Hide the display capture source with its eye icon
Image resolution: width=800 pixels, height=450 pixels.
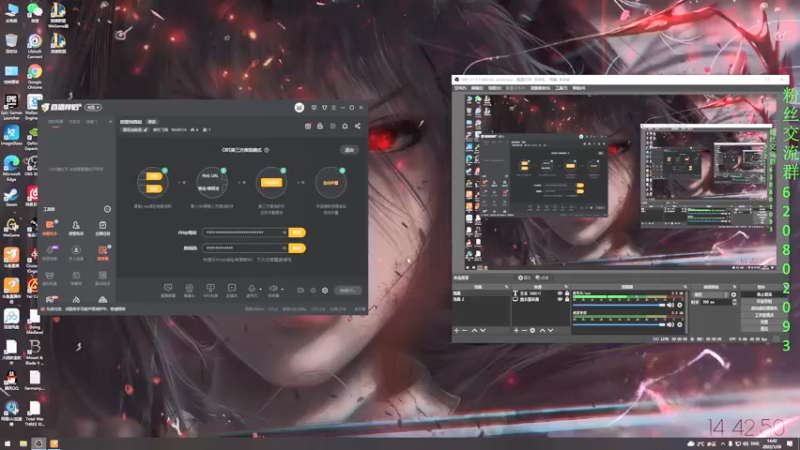pyautogui.click(x=560, y=299)
